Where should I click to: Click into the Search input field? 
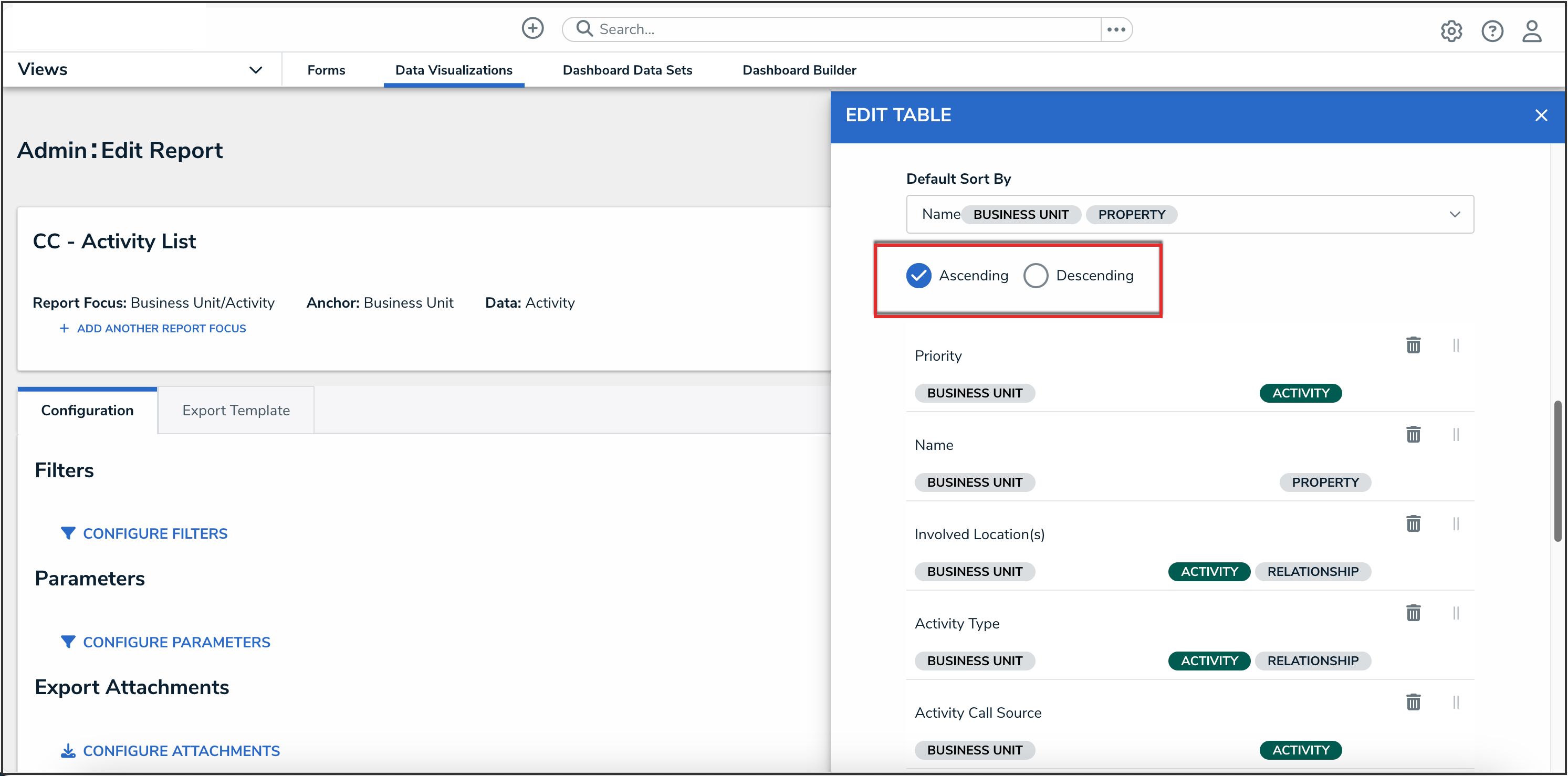(x=840, y=29)
